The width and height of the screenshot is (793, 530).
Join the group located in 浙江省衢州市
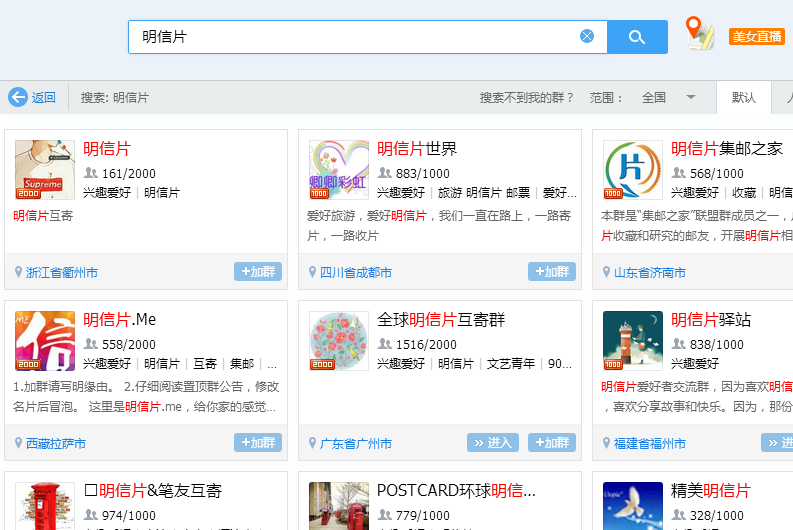pyautogui.click(x=258, y=272)
